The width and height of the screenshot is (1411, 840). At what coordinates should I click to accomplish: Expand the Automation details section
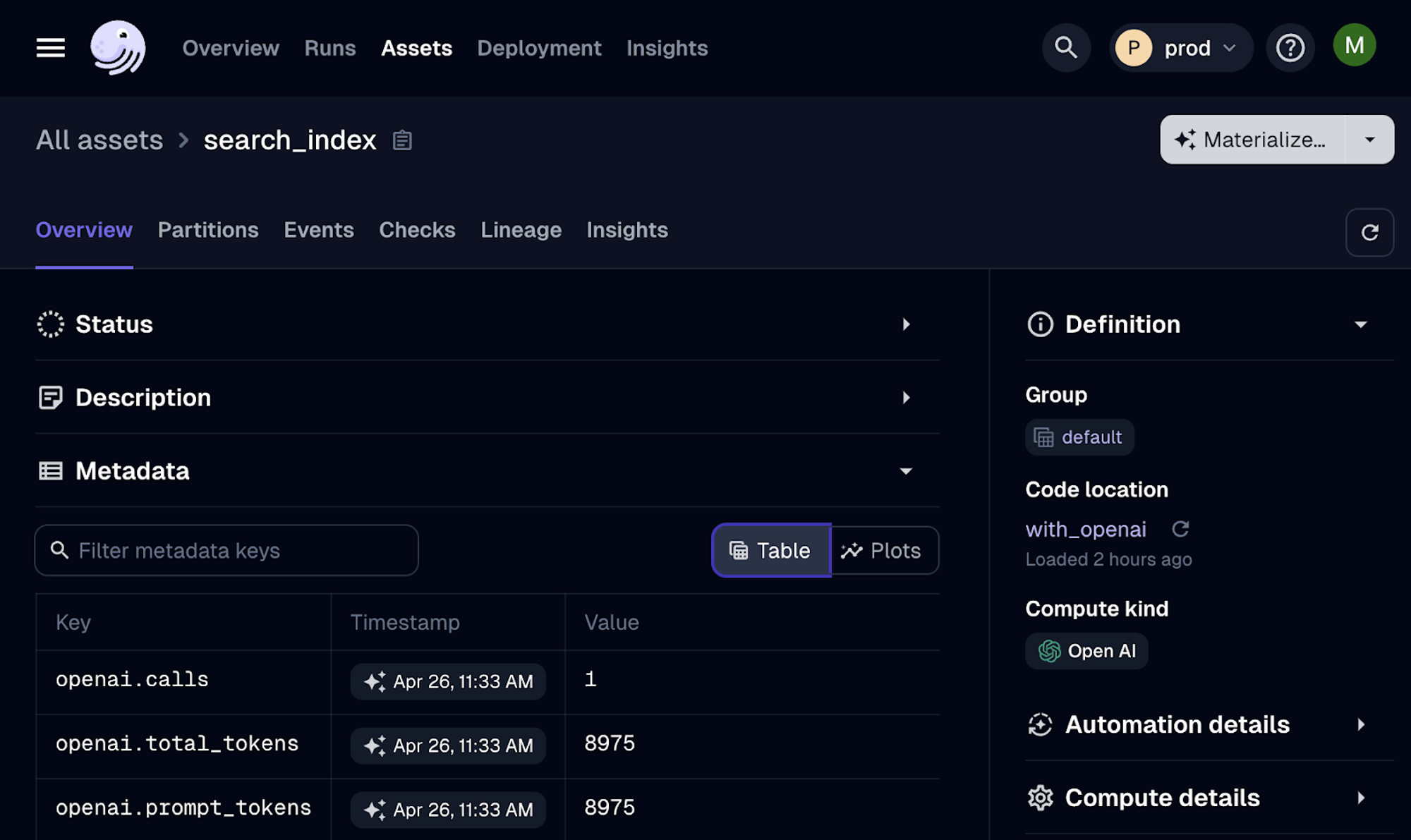(1360, 724)
